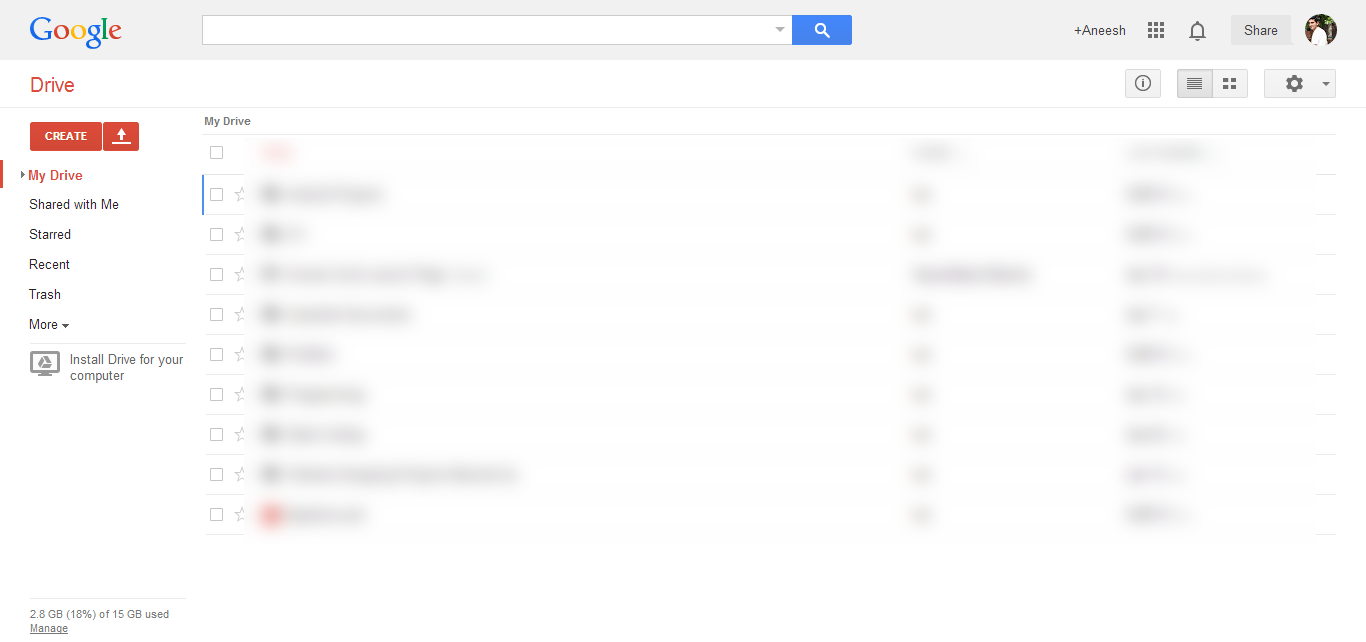The height and width of the screenshot is (642, 1366).
Task: Go to Trash in the sidebar
Action: [x=45, y=294]
